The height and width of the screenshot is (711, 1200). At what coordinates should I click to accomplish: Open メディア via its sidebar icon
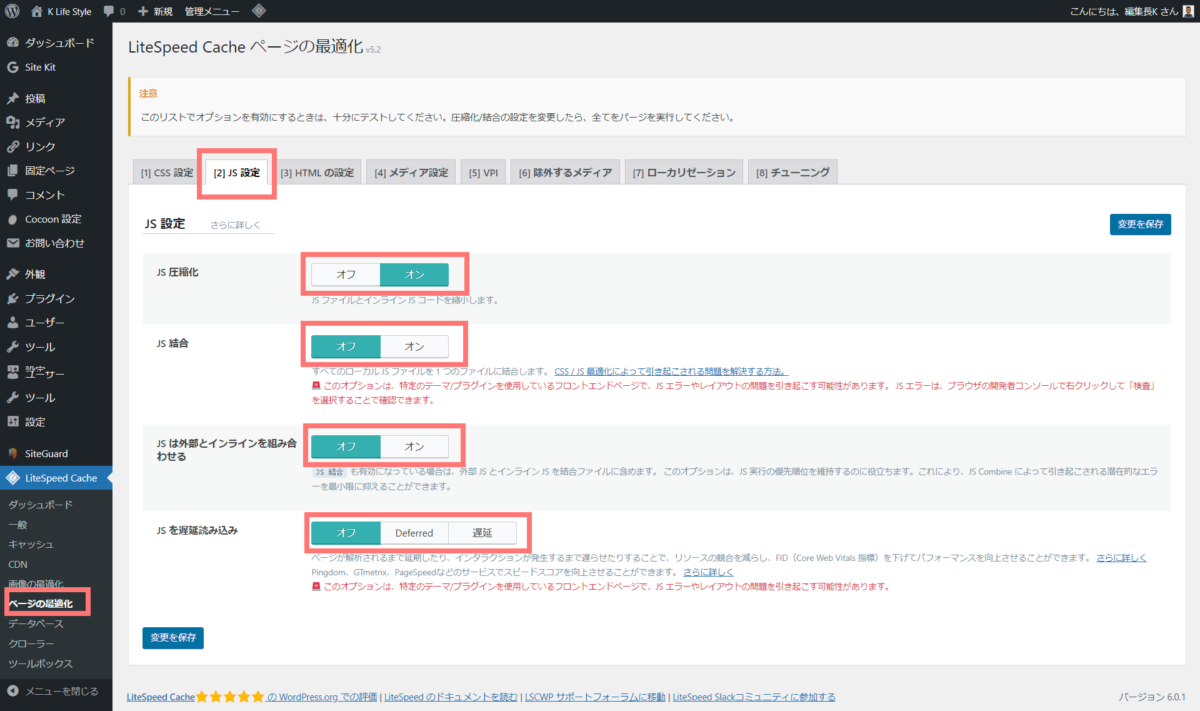coord(12,119)
